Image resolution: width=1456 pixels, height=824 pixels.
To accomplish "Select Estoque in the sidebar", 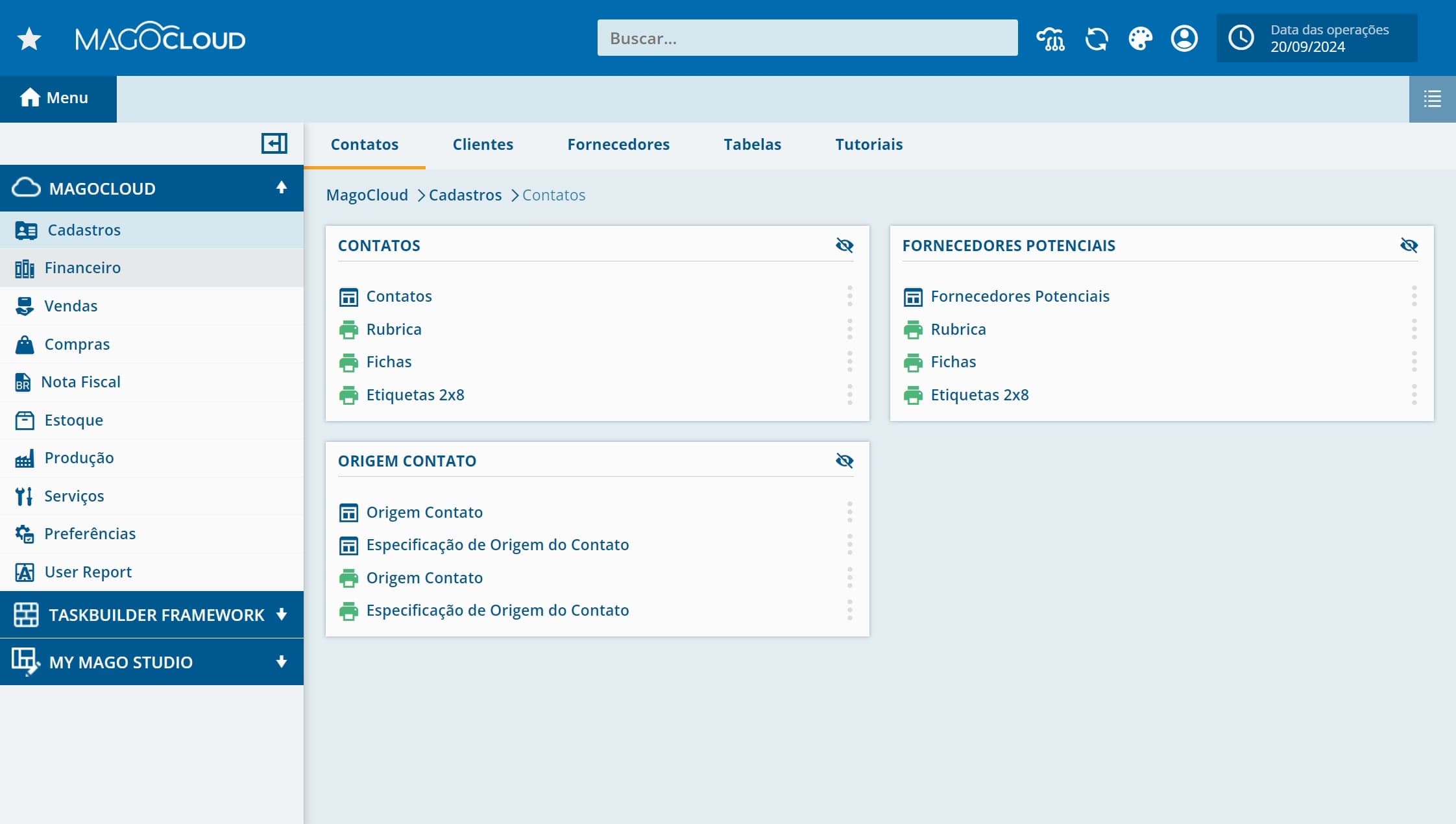I will (x=152, y=420).
